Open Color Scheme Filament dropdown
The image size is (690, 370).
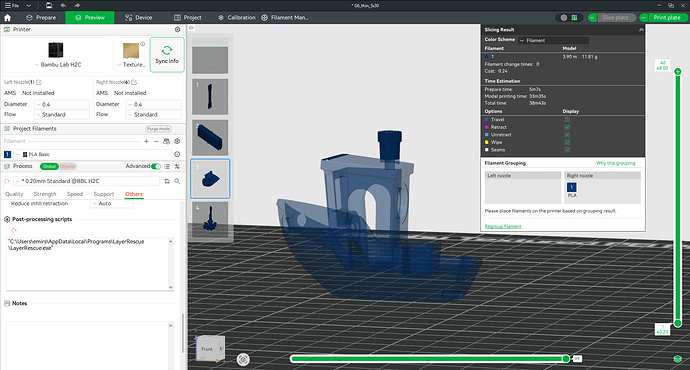pos(554,40)
